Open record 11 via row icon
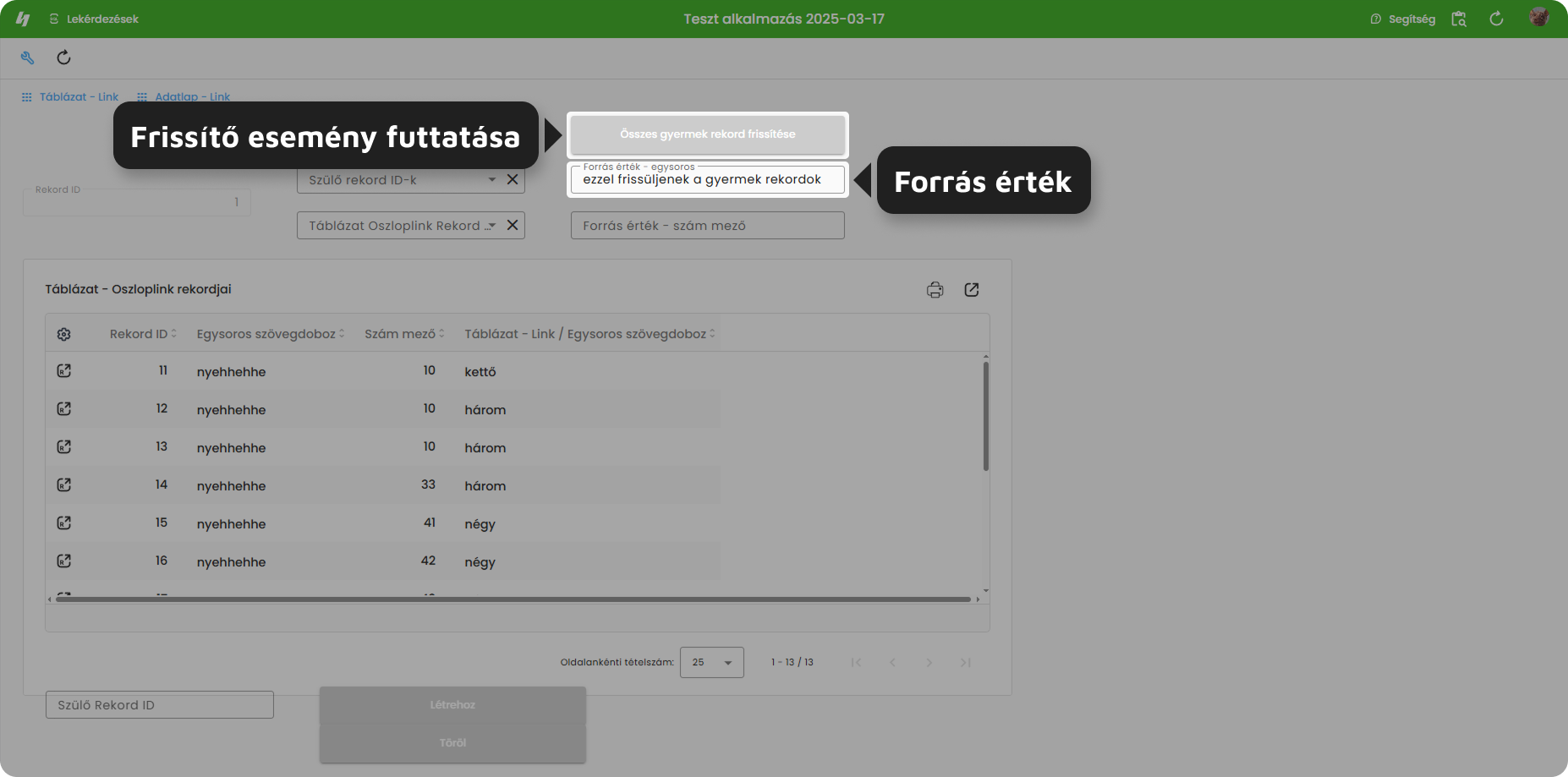The width and height of the screenshot is (1568, 777). tap(64, 370)
